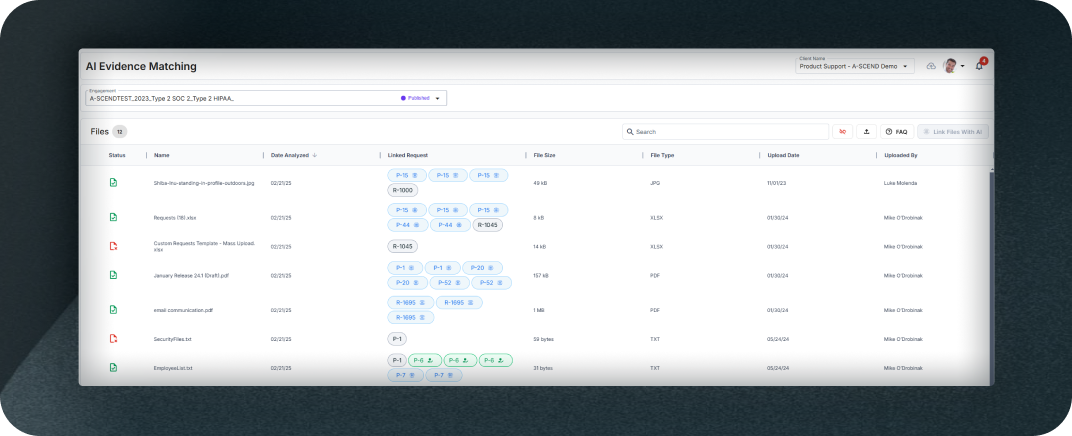Click the Link Files With AI button
Viewport: 1072px width, 436px height.
coord(953,132)
